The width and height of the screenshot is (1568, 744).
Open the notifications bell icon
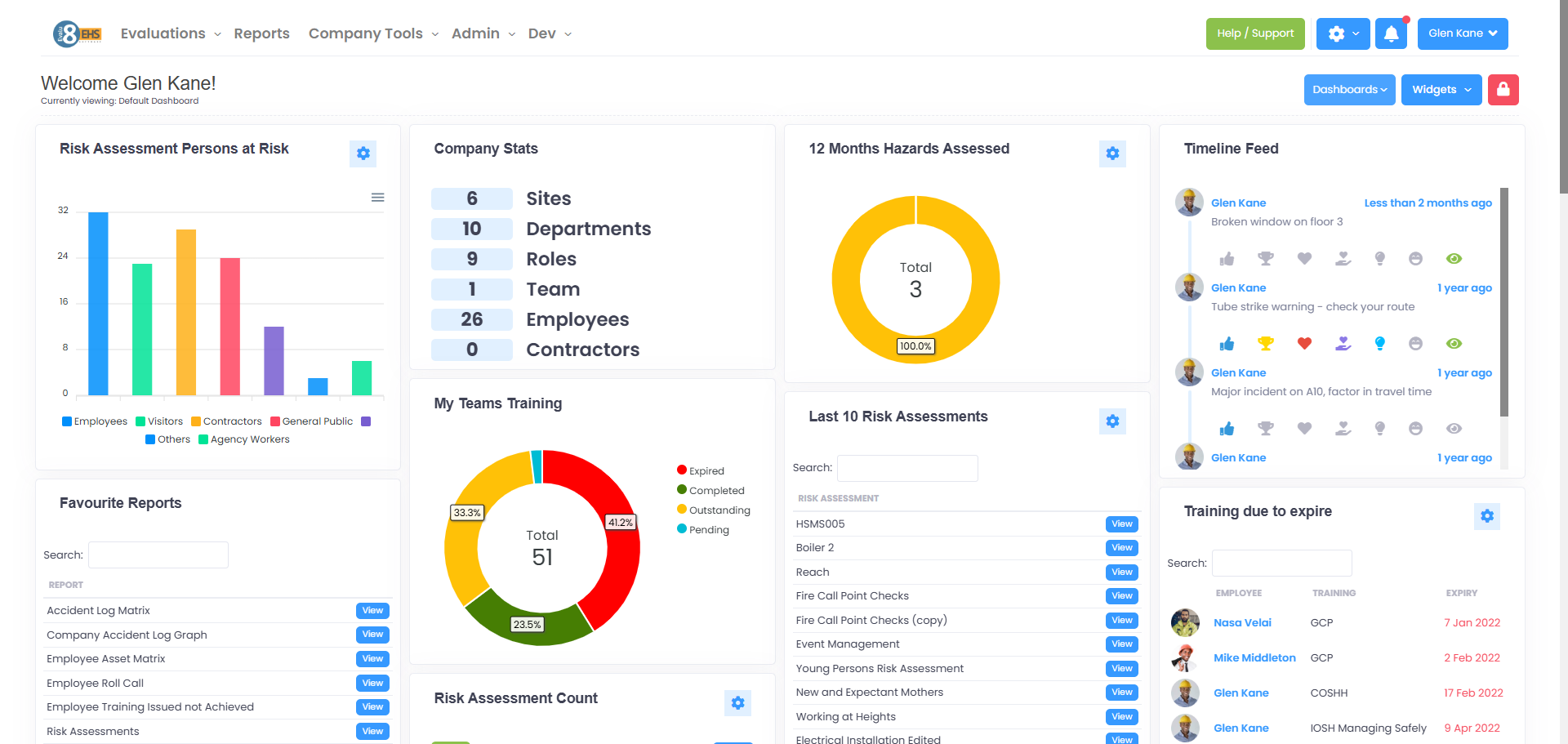(1391, 33)
